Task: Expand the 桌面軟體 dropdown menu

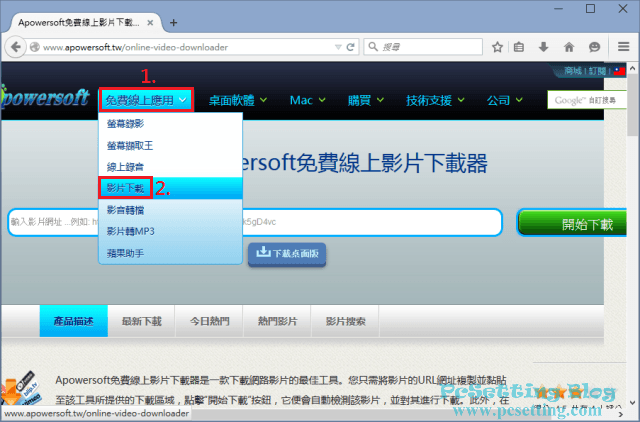Action: tap(238, 100)
